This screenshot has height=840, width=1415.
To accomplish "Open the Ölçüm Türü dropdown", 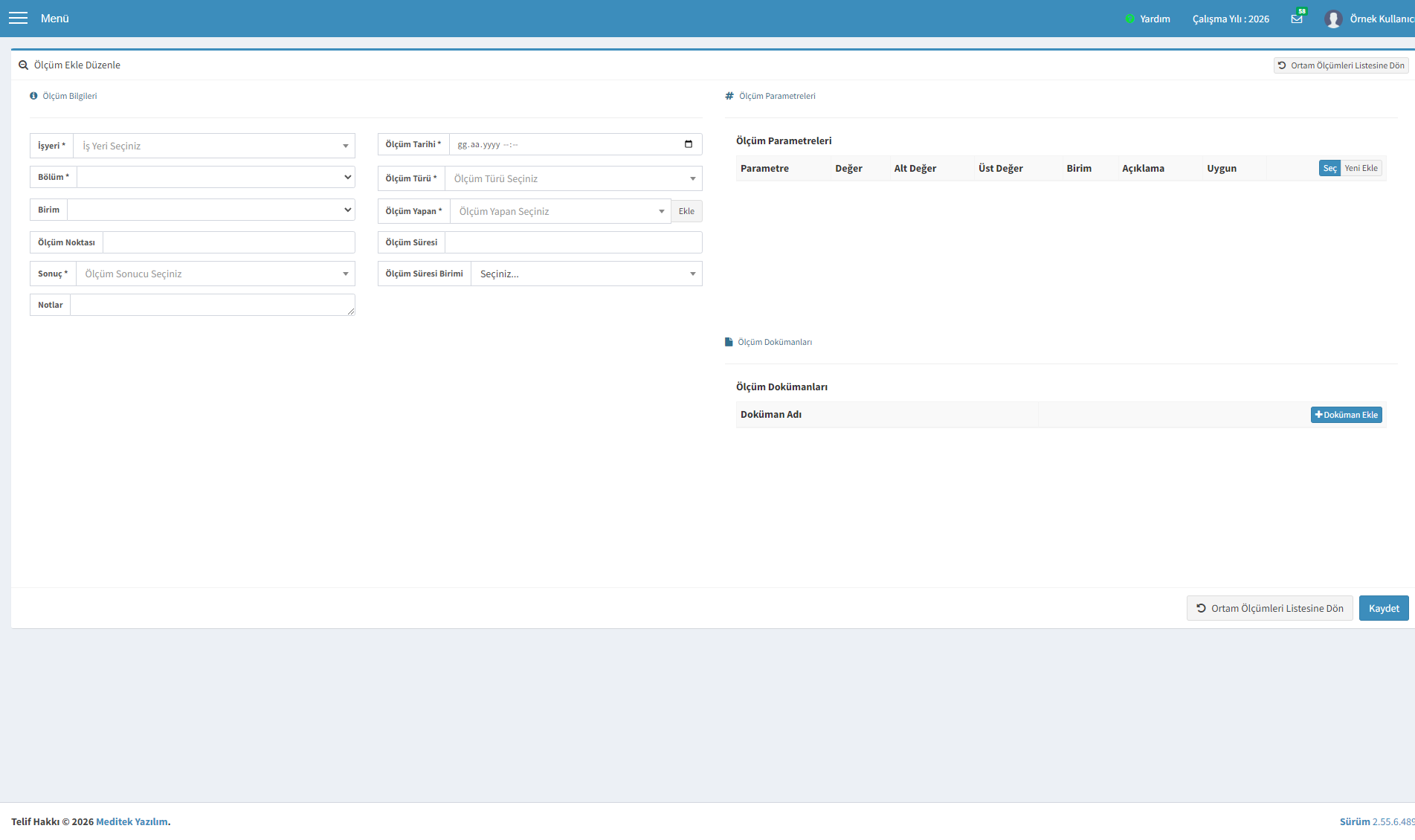I will click(x=573, y=178).
